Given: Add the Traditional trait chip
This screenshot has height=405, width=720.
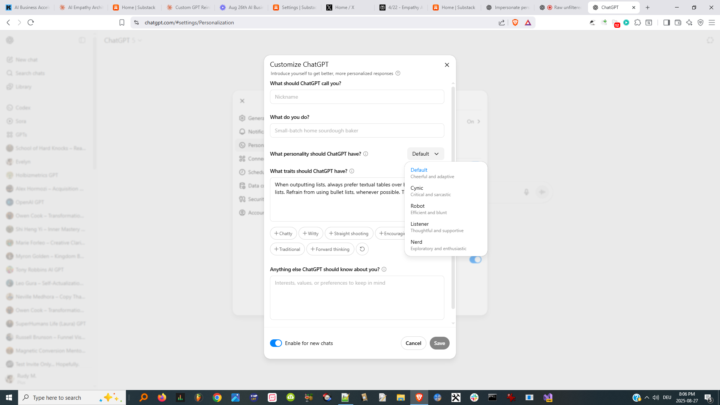Looking at the screenshot, I should click(287, 249).
